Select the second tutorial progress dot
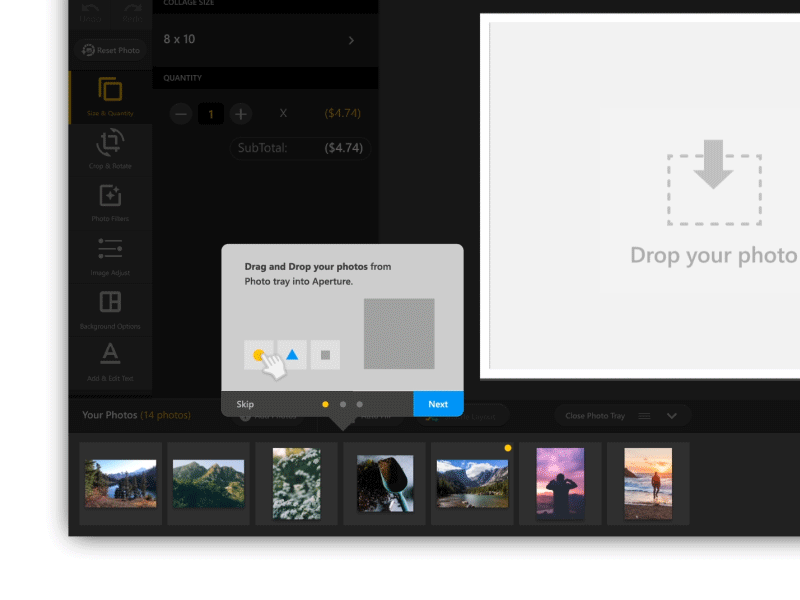 pos(343,404)
